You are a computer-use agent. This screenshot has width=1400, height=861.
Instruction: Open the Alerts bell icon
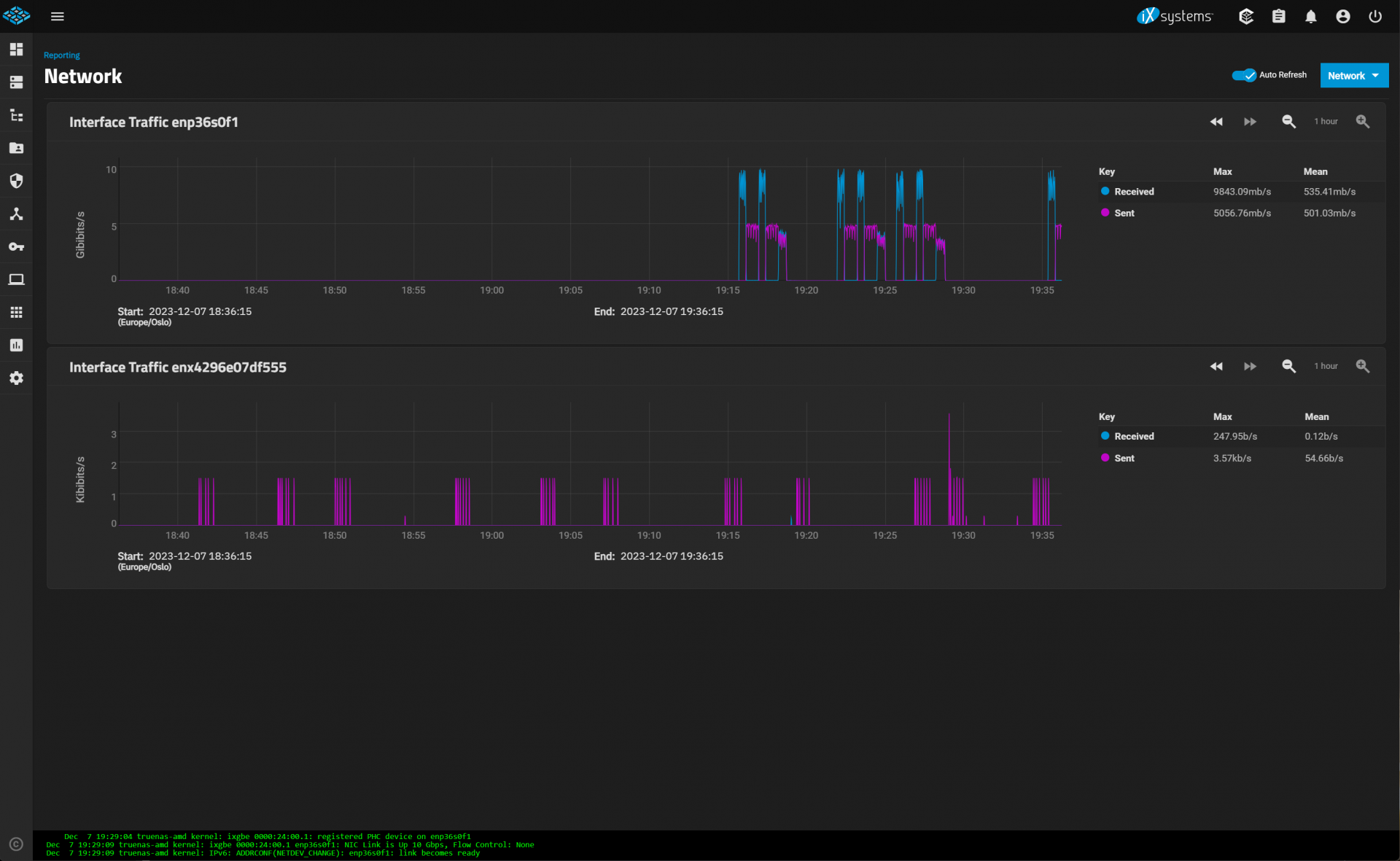point(1311,16)
